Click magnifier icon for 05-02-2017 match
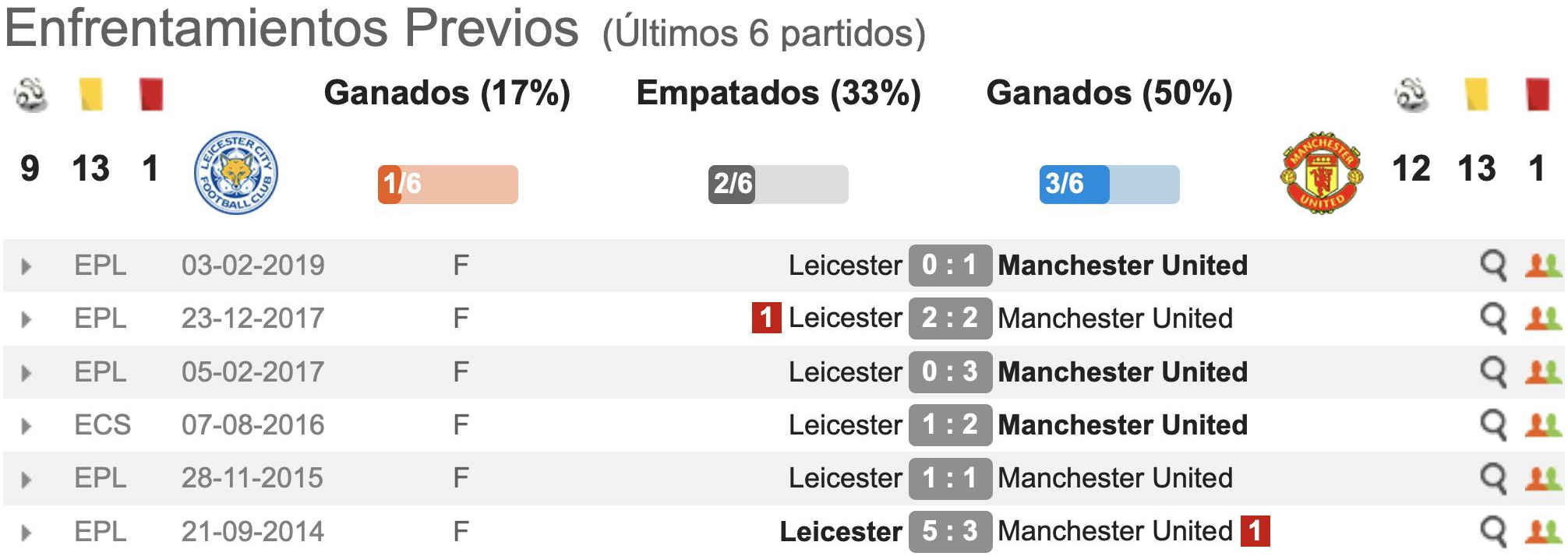 (x=1493, y=373)
